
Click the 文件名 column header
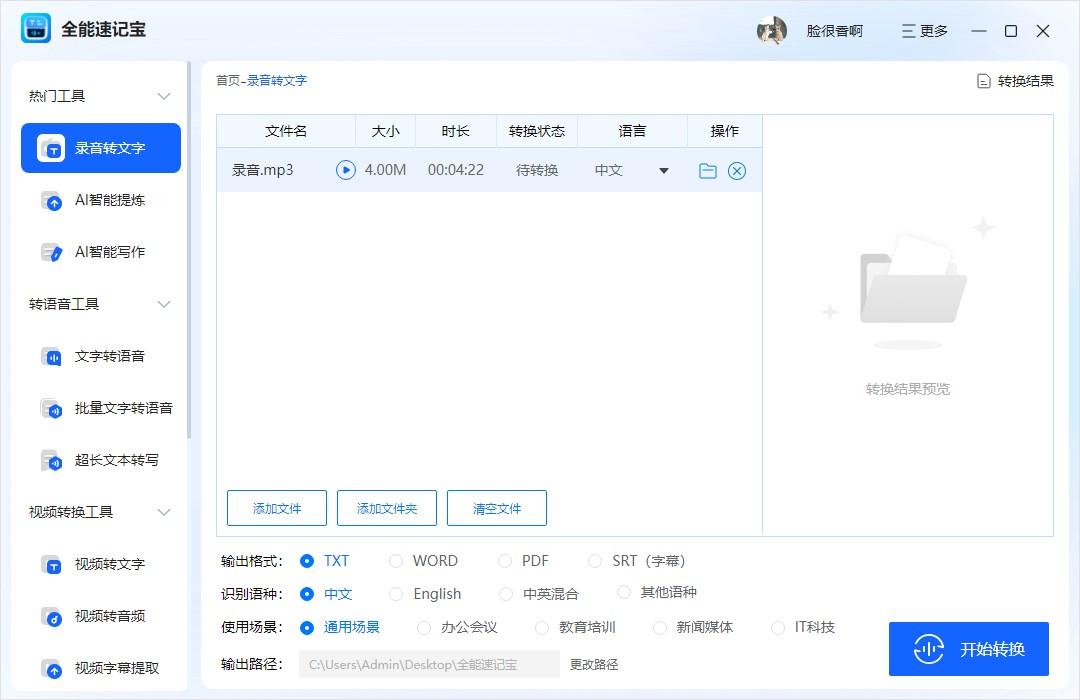coord(286,131)
